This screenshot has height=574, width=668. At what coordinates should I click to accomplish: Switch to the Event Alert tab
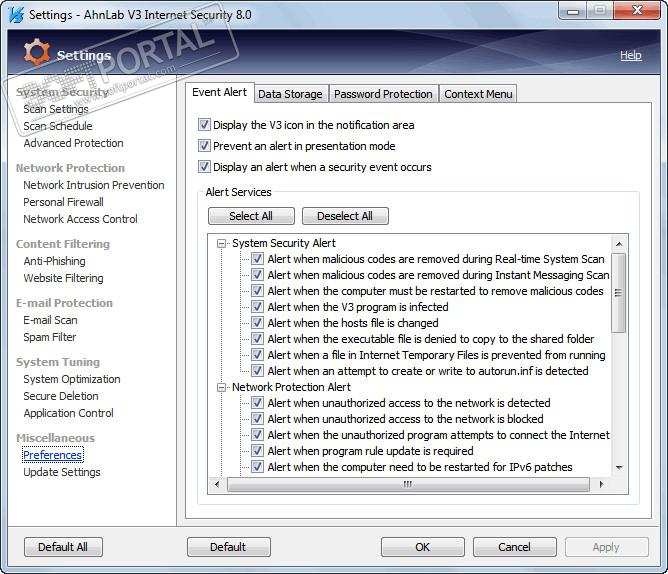(x=219, y=92)
